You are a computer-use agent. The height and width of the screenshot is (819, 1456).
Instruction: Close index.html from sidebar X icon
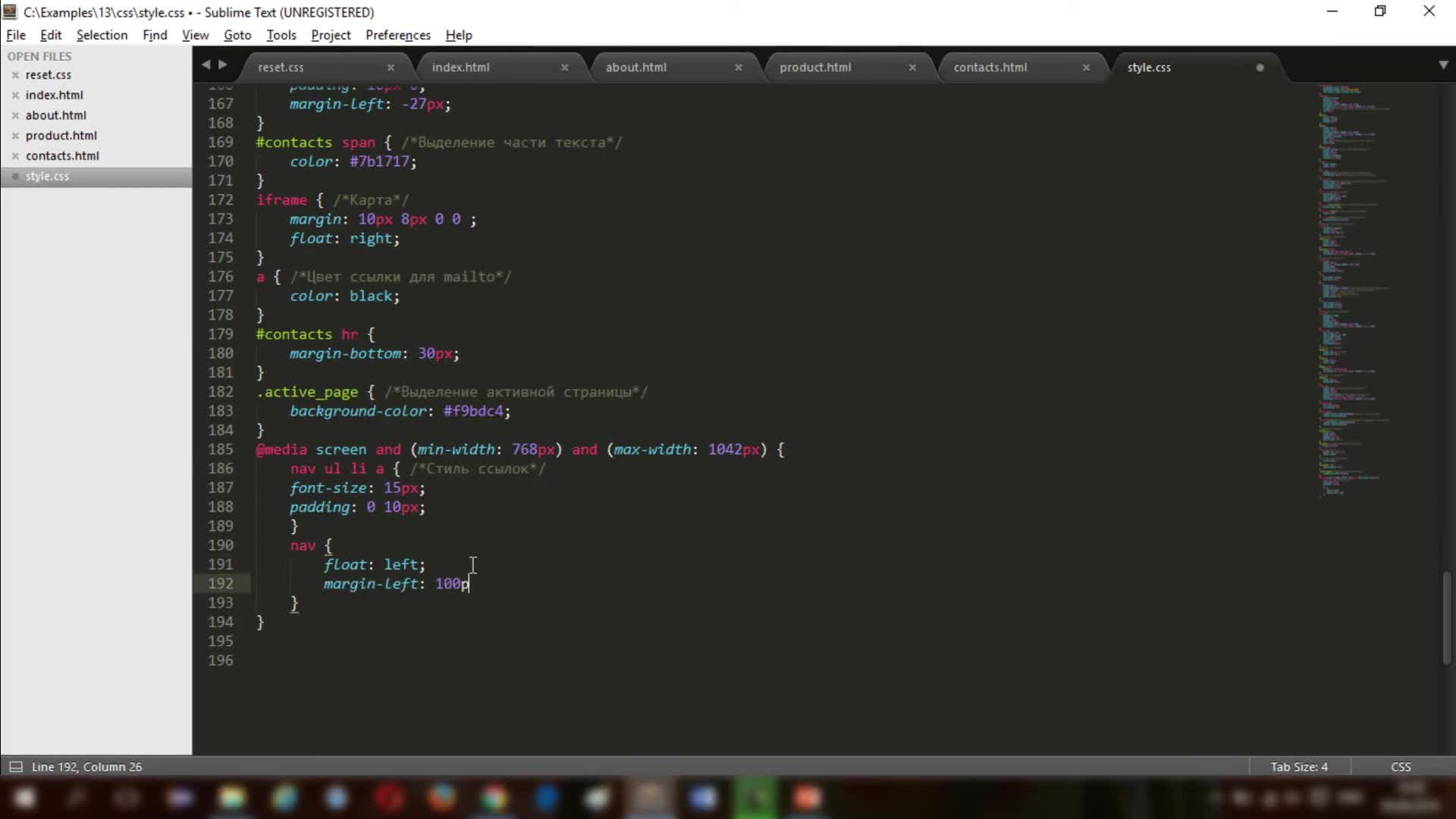click(15, 95)
